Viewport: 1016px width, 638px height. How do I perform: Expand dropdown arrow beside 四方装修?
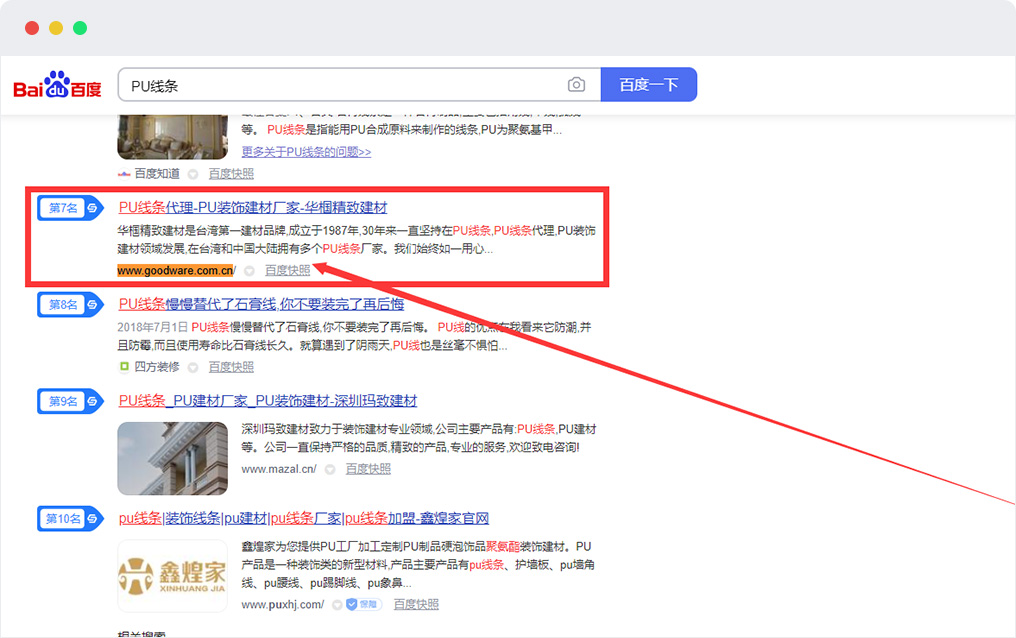193,368
